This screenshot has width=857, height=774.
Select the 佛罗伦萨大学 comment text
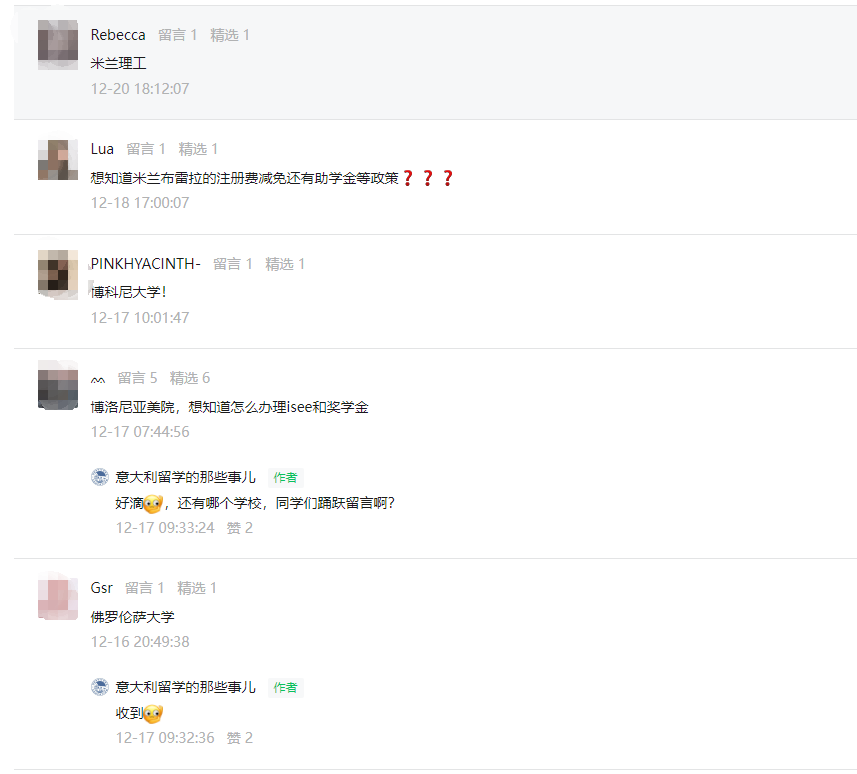coord(132,617)
